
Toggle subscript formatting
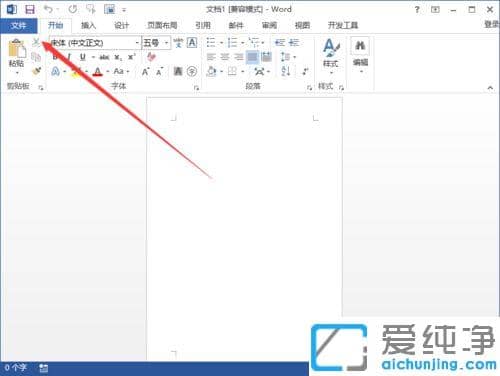118,57
